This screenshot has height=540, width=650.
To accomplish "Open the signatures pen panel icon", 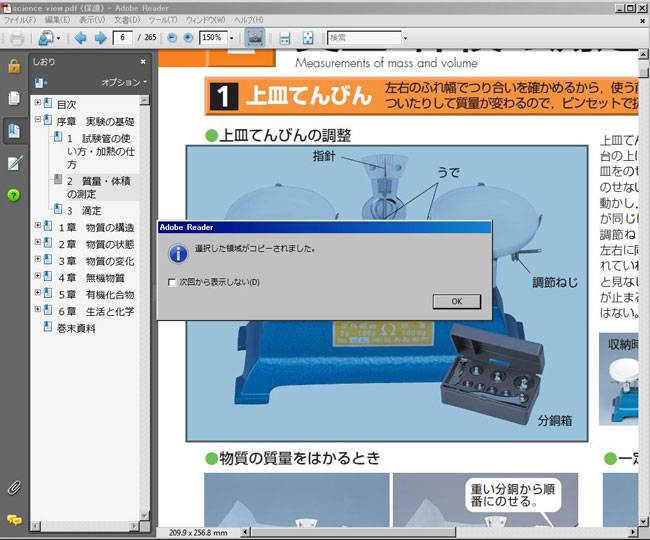I will point(15,163).
